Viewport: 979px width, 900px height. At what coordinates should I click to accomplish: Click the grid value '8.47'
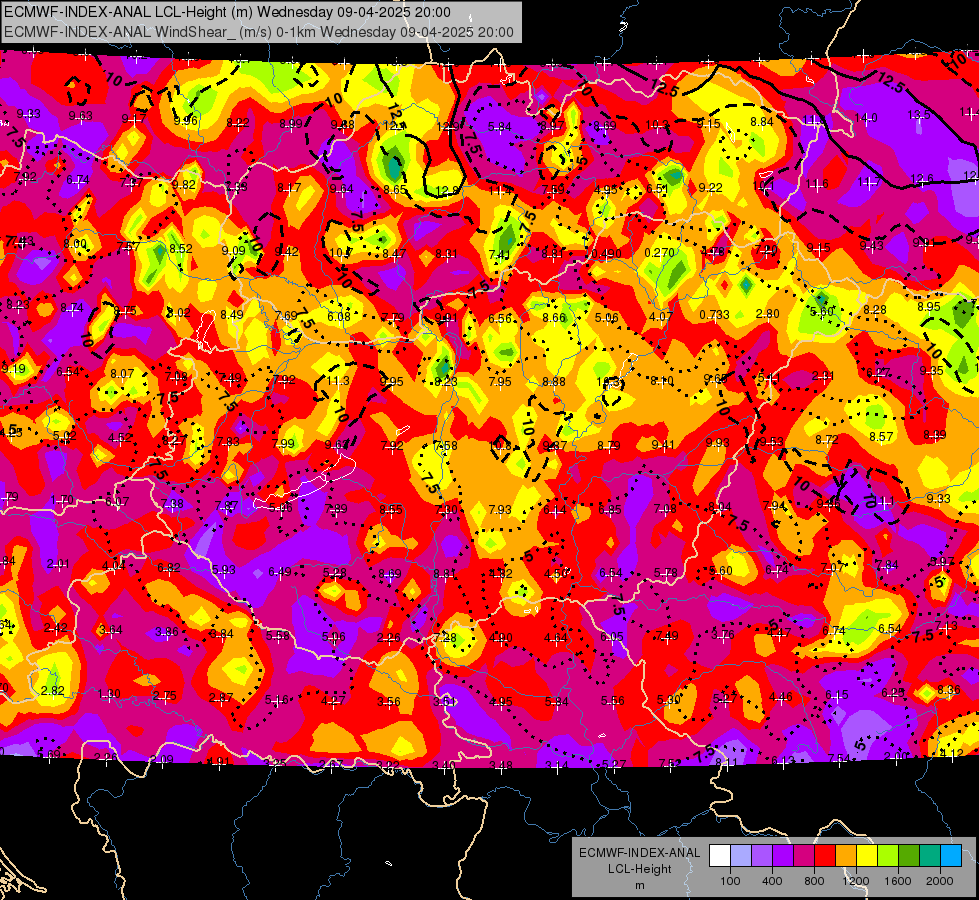(395, 254)
